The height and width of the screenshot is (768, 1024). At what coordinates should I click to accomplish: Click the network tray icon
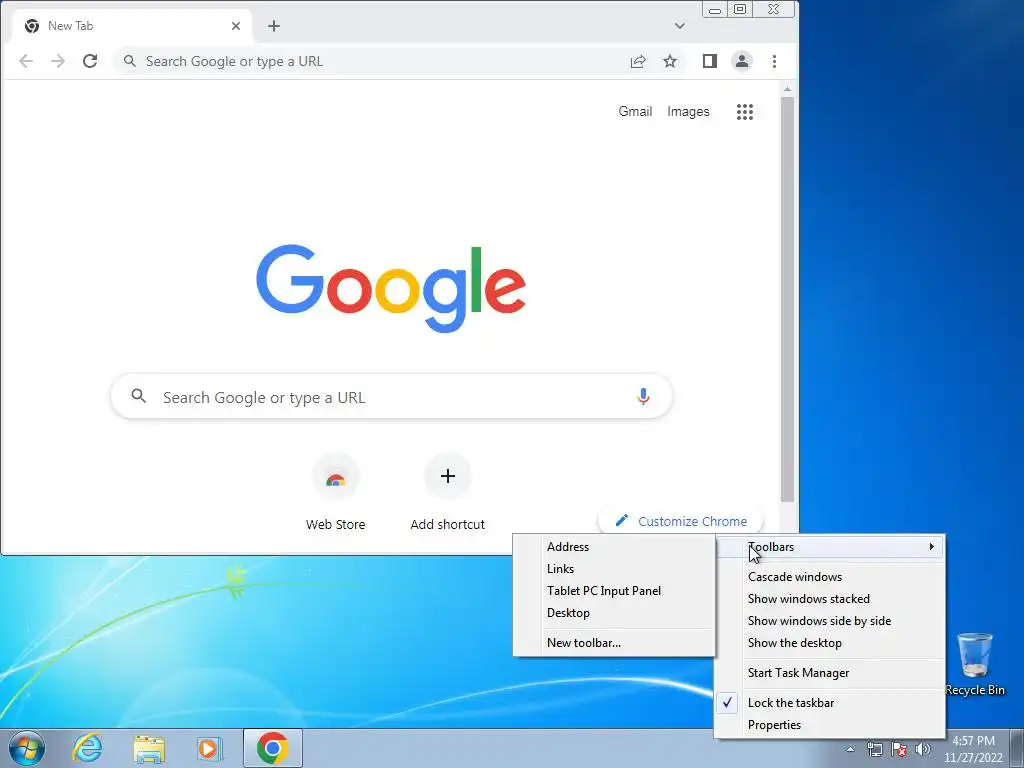(874, 749)
